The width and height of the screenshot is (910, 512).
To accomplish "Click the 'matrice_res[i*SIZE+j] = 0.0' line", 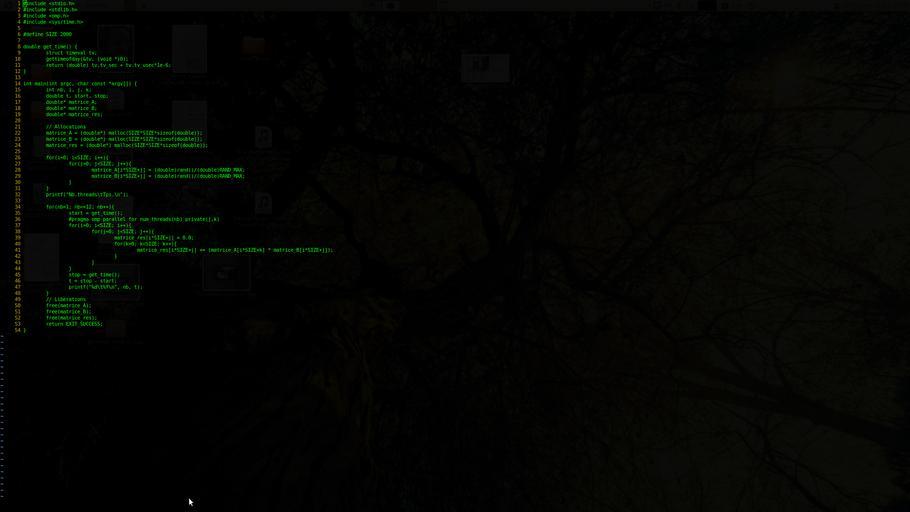I will [x=153, y=238].
